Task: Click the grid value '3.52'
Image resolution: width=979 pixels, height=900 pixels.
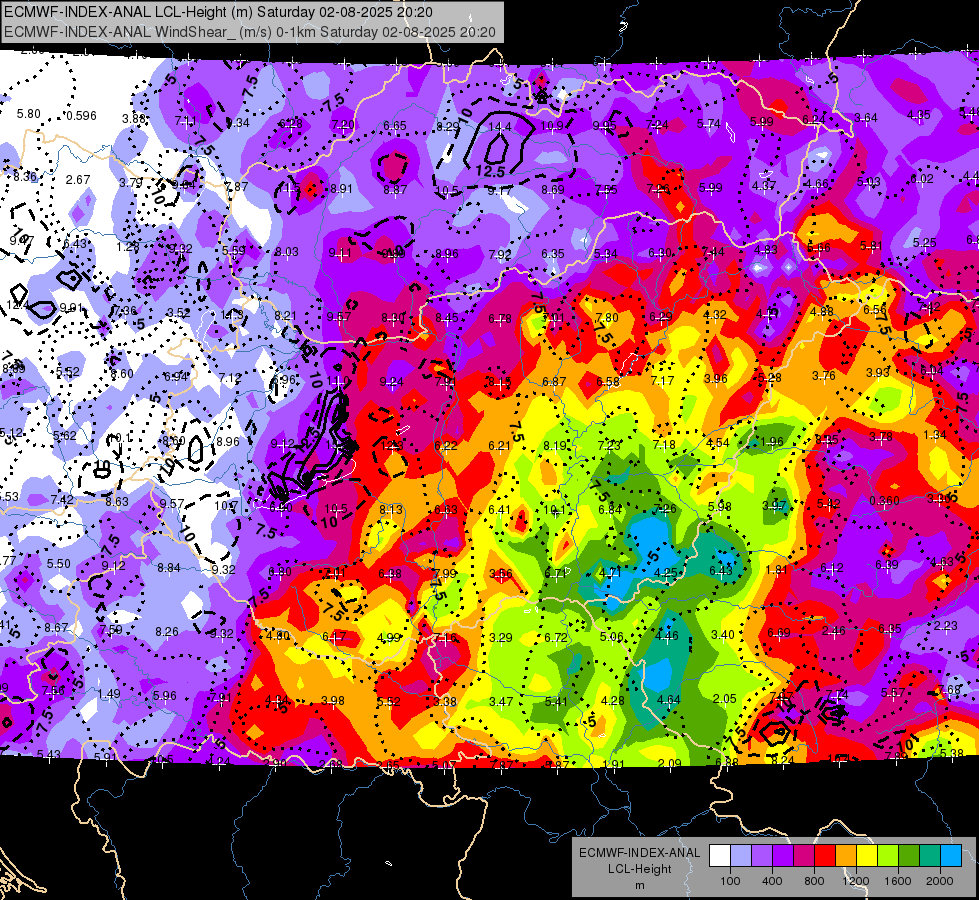Action: 178,313
